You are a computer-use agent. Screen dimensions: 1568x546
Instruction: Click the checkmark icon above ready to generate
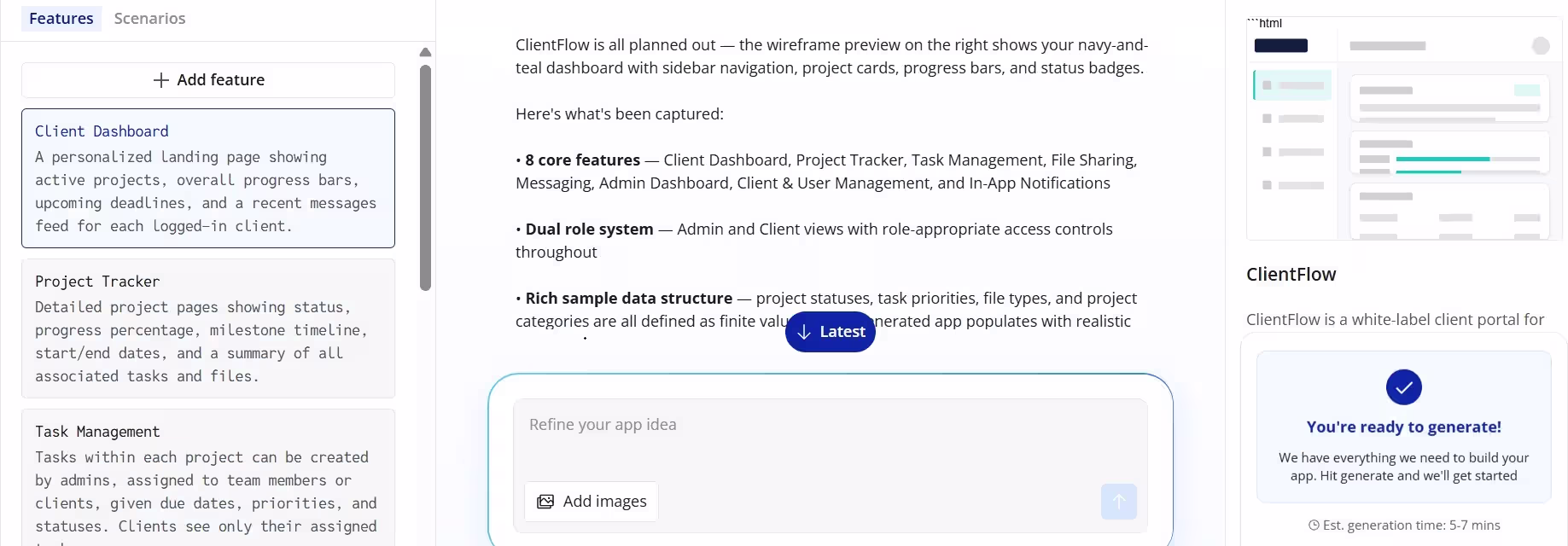1404,387
